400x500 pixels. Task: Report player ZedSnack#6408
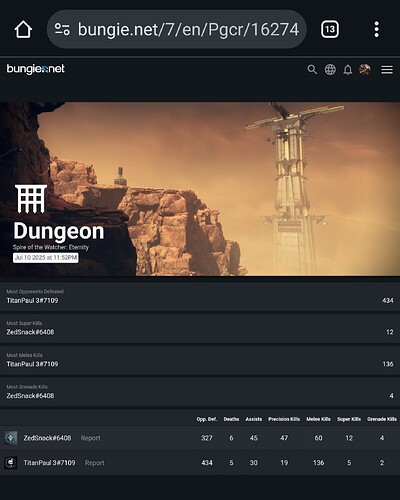(90, 438)
